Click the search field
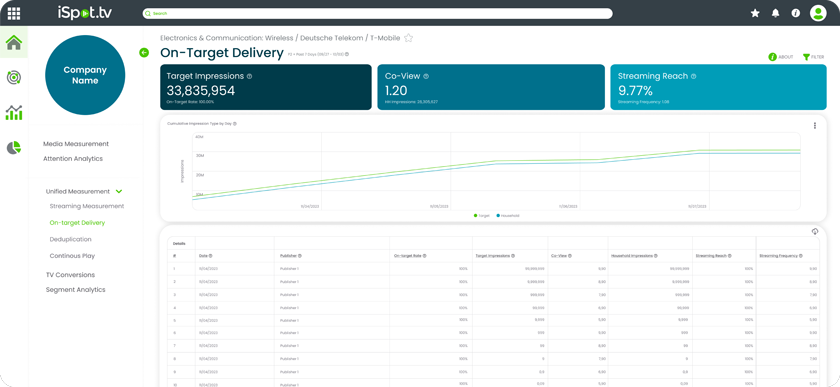 pos(377,13)
